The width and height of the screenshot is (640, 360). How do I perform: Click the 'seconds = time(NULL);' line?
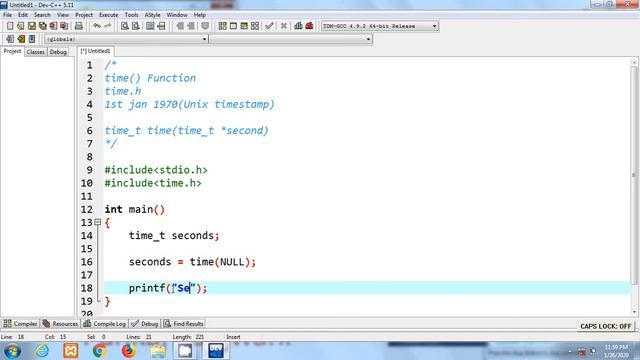tap(192, 262)
